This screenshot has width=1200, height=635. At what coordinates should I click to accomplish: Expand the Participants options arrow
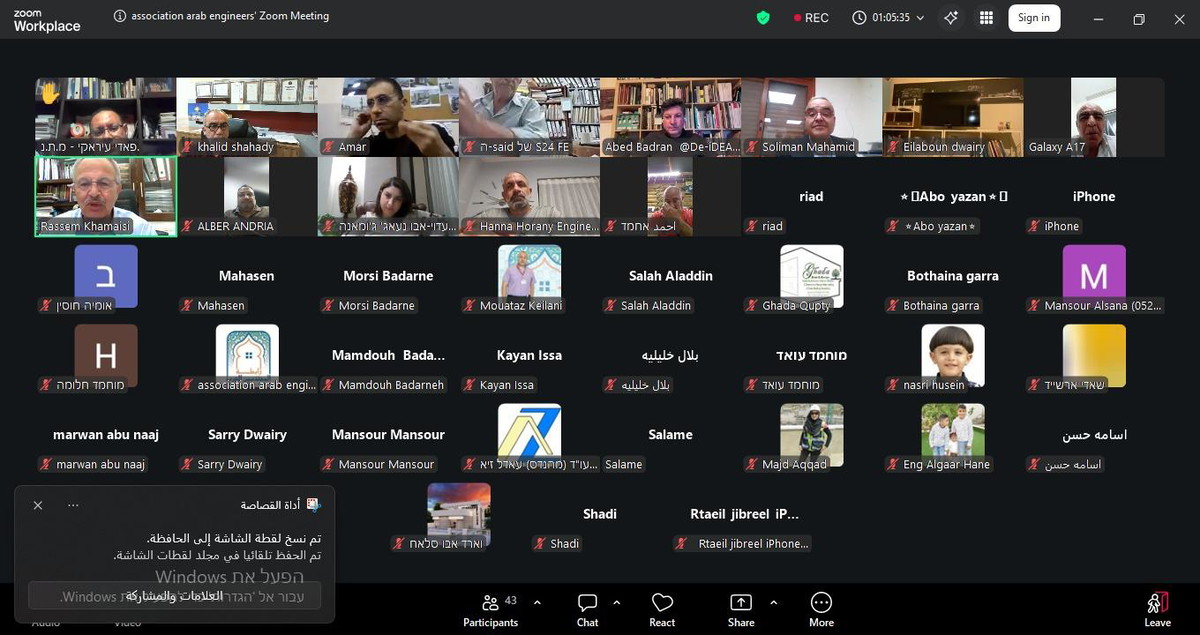coord(537,603)
